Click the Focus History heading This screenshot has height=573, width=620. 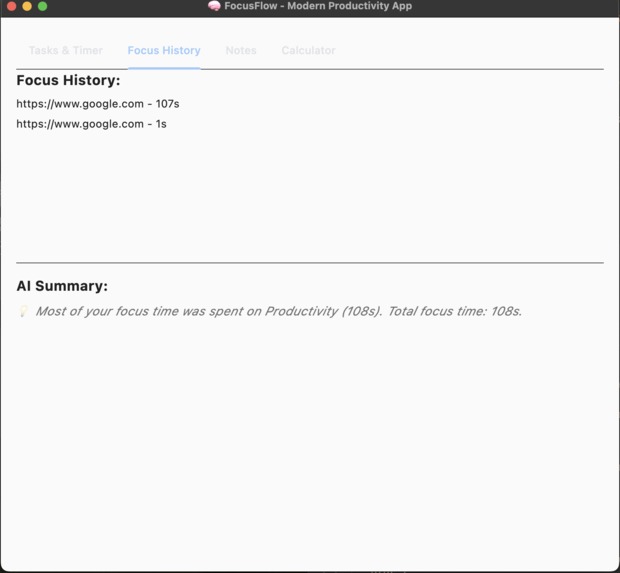(x=68, y=80)
